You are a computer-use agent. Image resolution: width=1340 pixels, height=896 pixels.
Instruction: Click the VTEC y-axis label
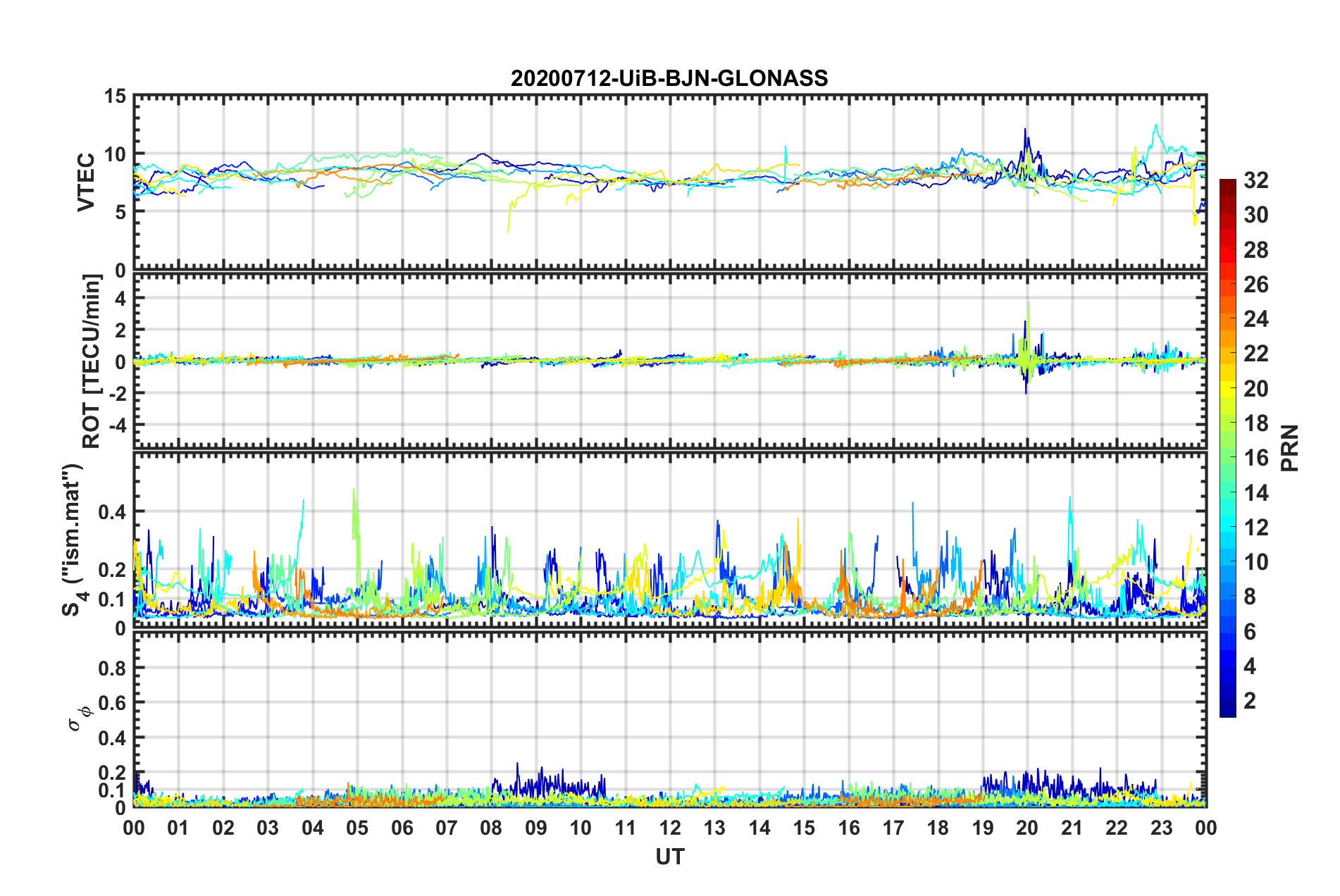(x=86, y=182)
